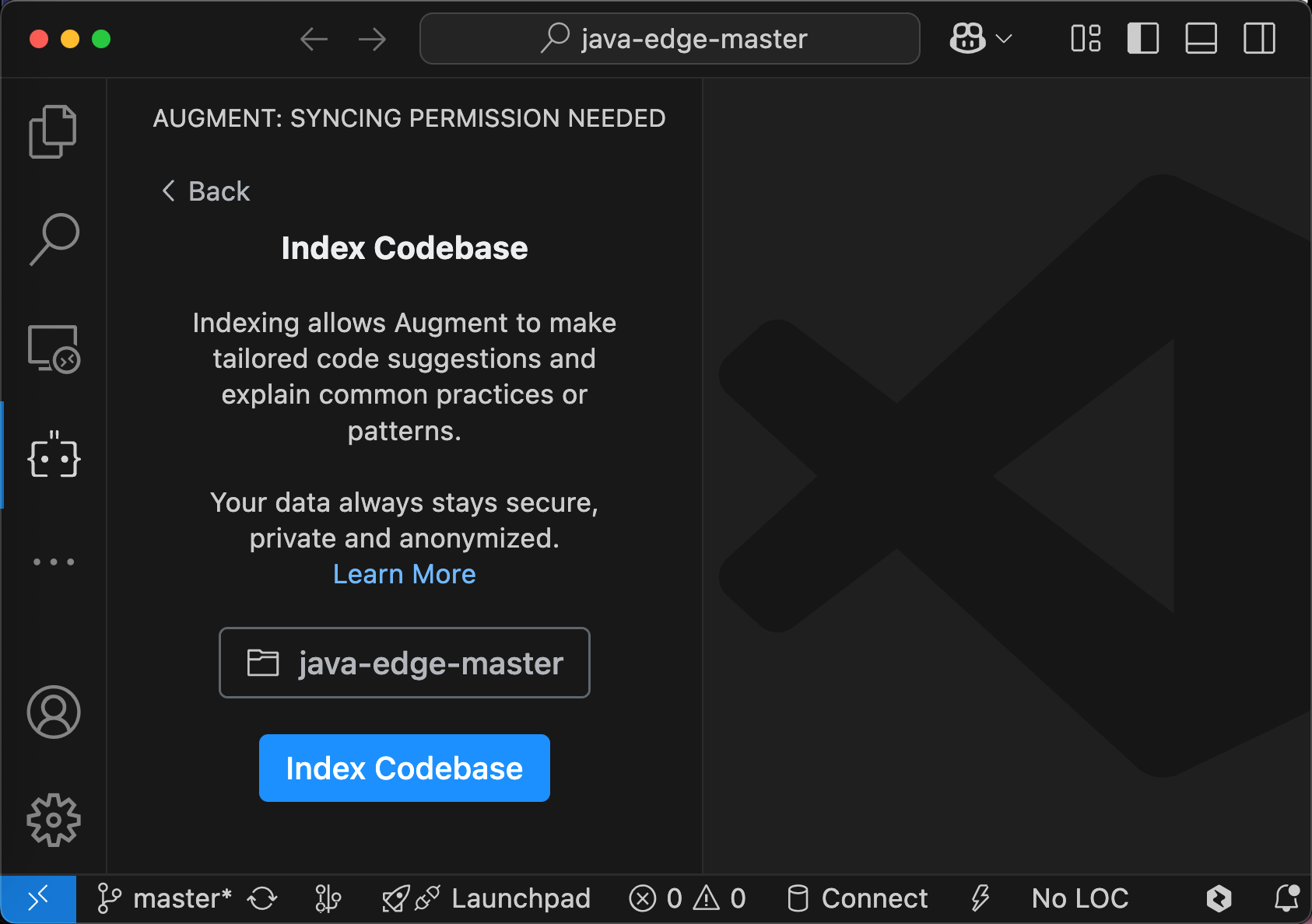Open notifications via the bell icon
Viewport: 1312px width, 924px height.
(x=1286, y=898)
